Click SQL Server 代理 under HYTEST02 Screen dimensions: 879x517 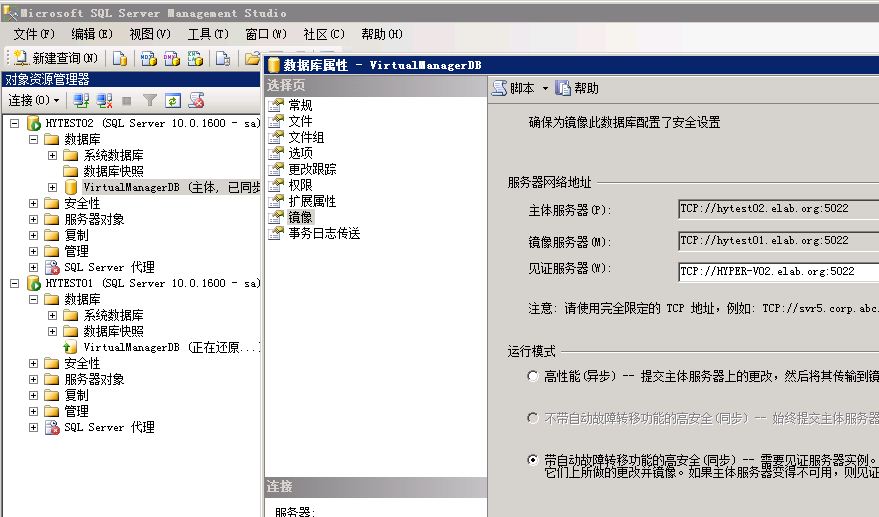click(109, 267)
